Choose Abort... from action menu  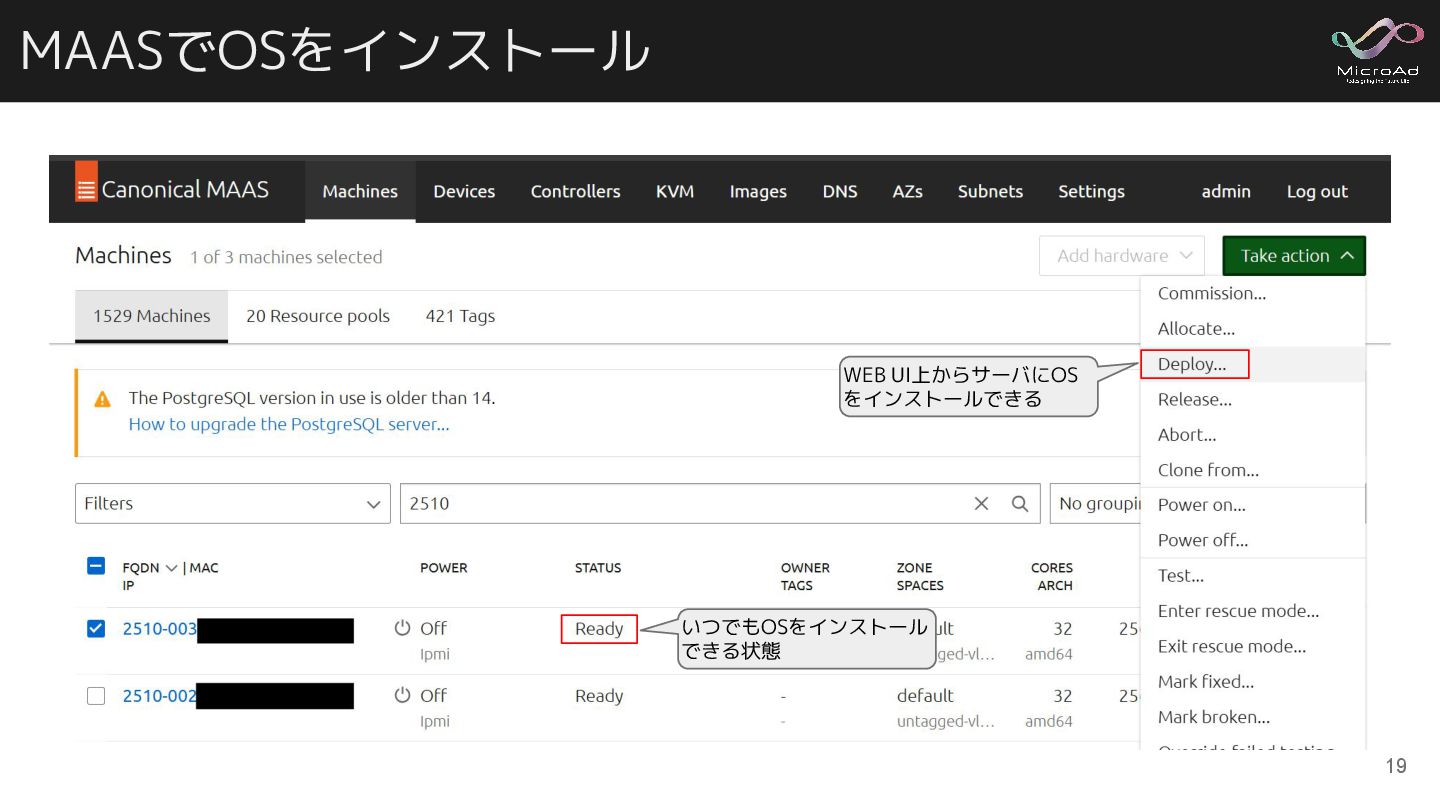tap(1252, 435)
